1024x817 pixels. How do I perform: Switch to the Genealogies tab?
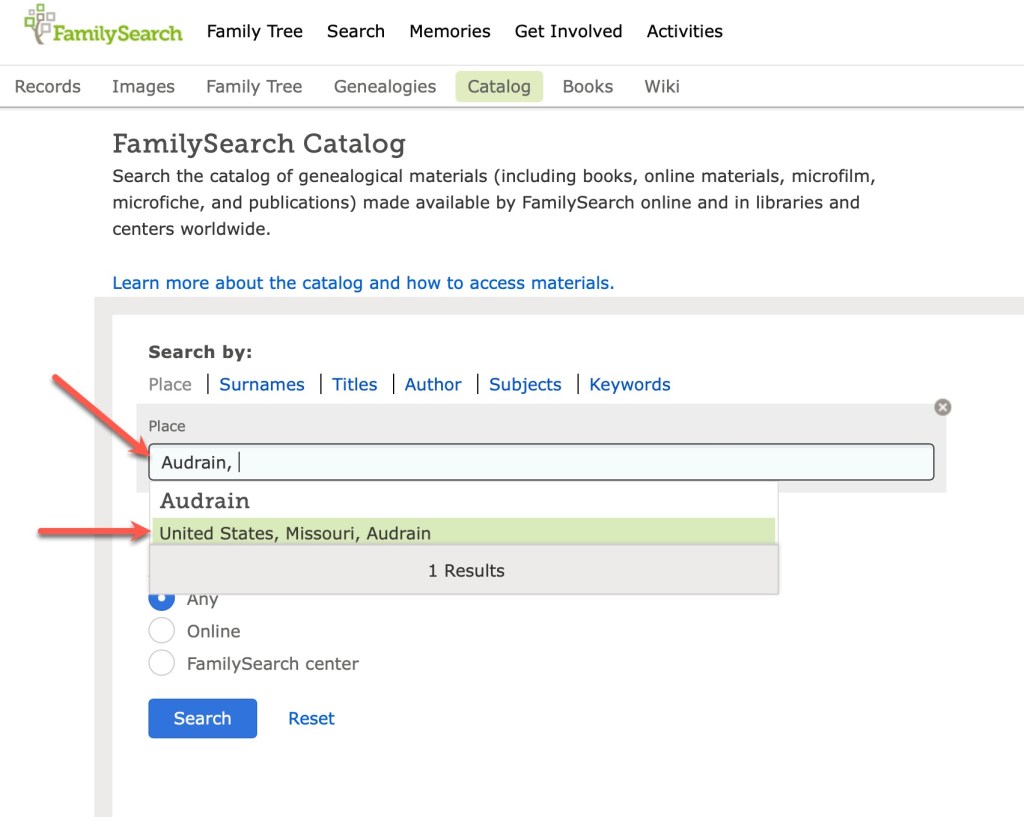(x=384, y=86)
